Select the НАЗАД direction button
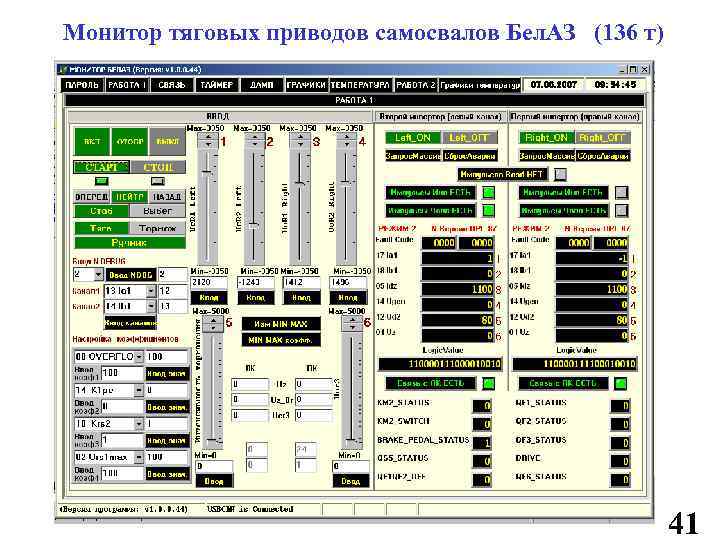This screenshot has height=540, width=720. (x=167, y=197)
